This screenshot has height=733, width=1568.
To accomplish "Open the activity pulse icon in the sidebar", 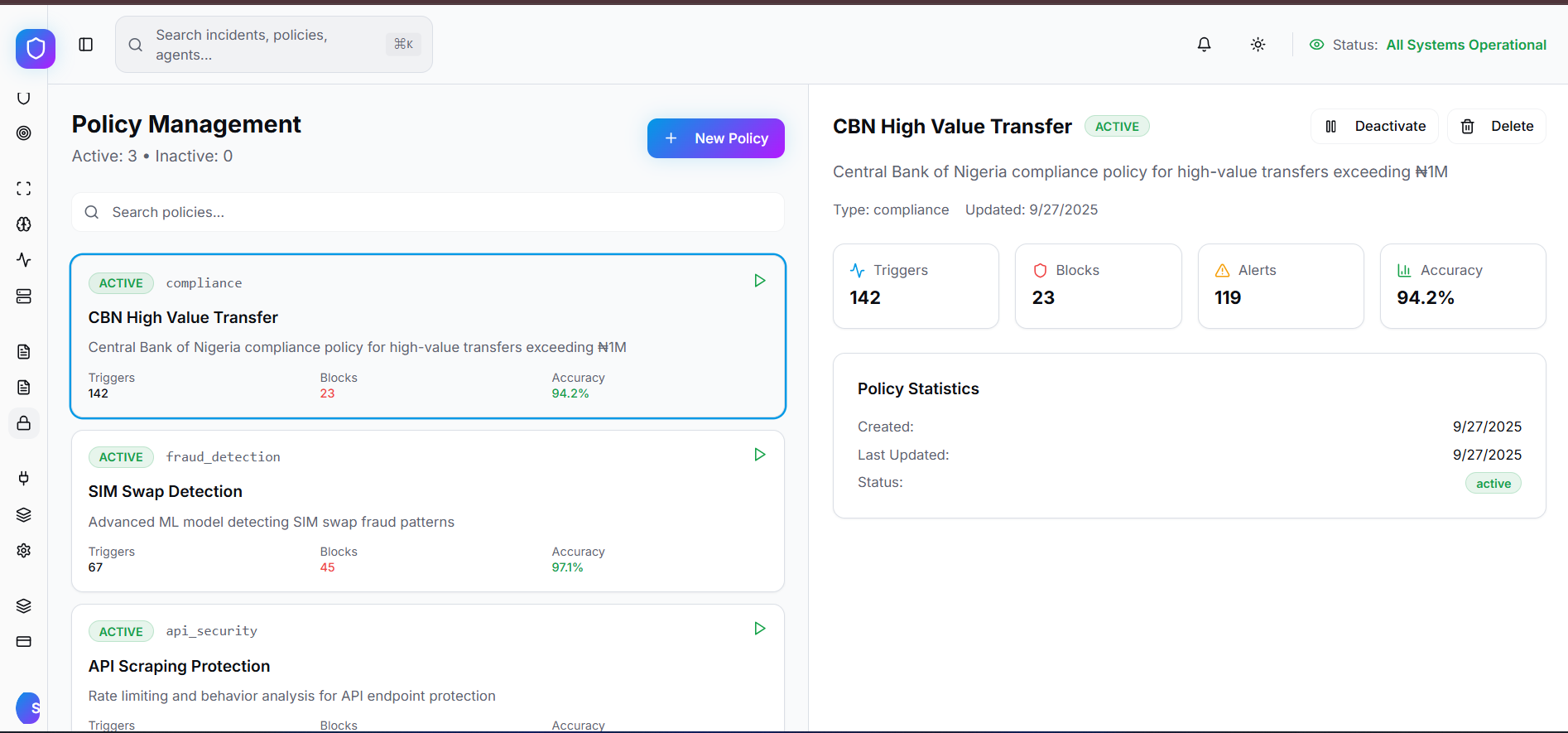I will (x=24, y=260).
